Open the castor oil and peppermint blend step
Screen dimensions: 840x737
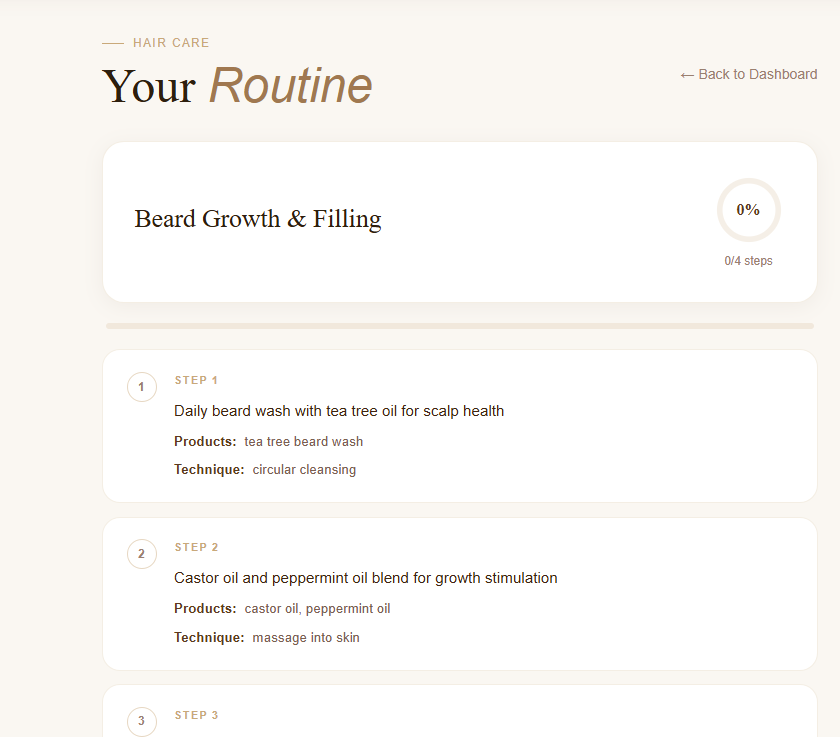(365, 578)
